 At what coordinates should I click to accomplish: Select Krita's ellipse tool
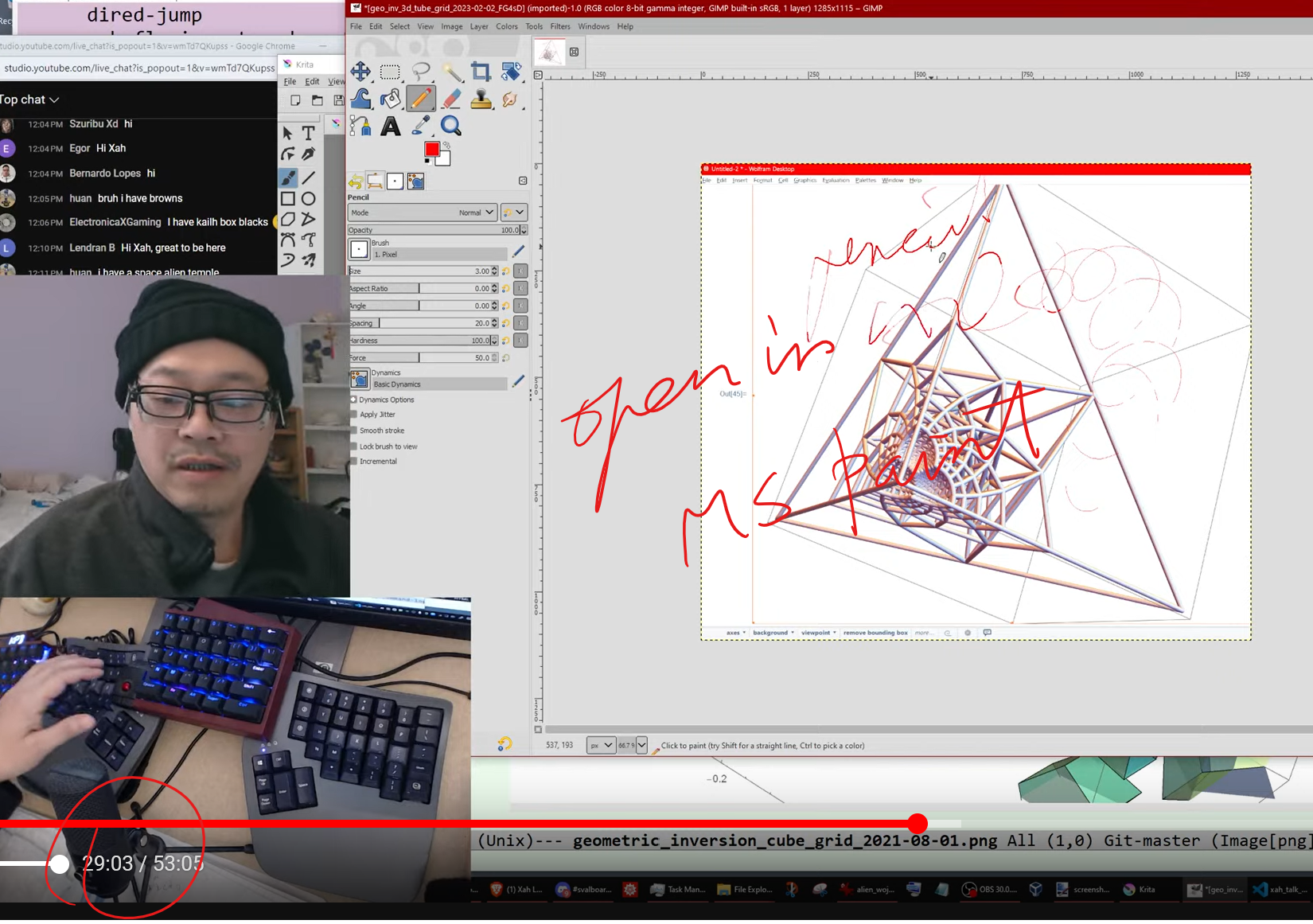[309, 199]
